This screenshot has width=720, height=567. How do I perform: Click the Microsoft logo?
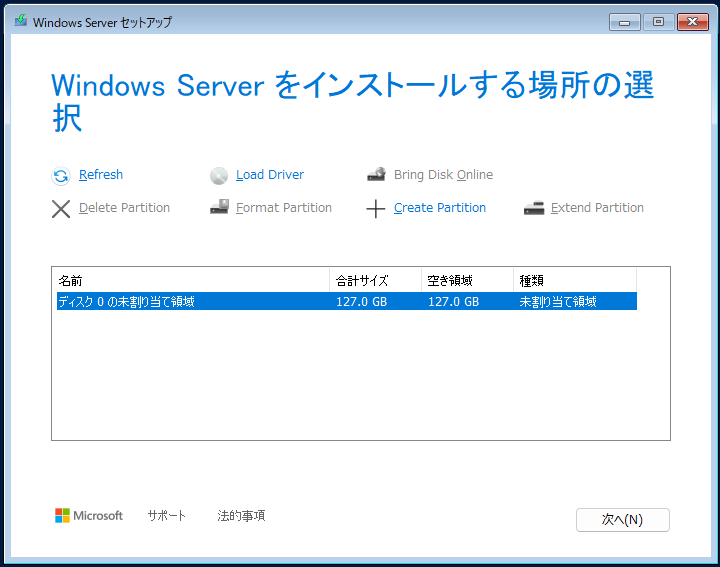pos(89,516)
